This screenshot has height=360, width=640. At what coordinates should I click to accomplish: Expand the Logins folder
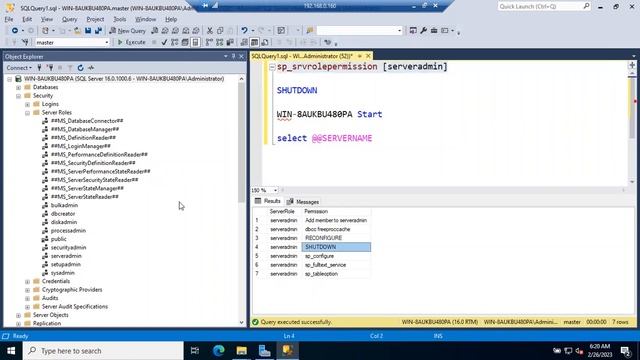pos(27,104)
